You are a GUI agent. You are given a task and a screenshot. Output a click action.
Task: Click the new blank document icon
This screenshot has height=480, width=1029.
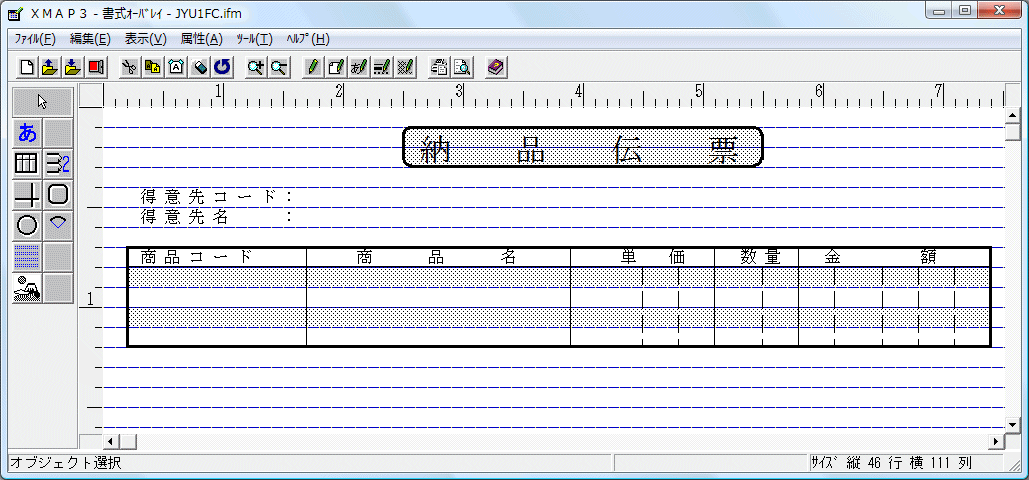tap(27, 66)
